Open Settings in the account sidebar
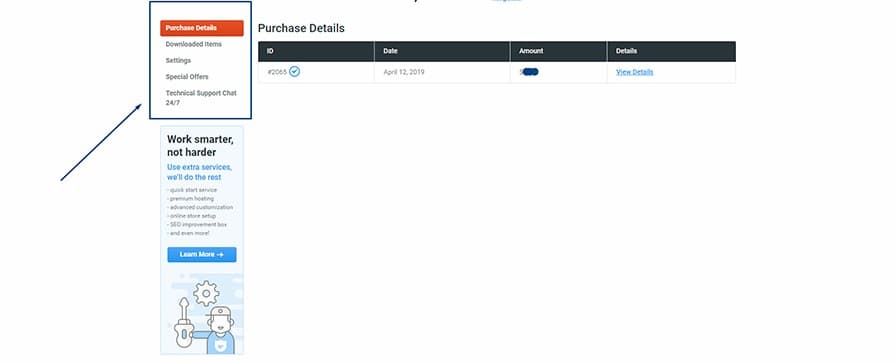 pos(178,60)
